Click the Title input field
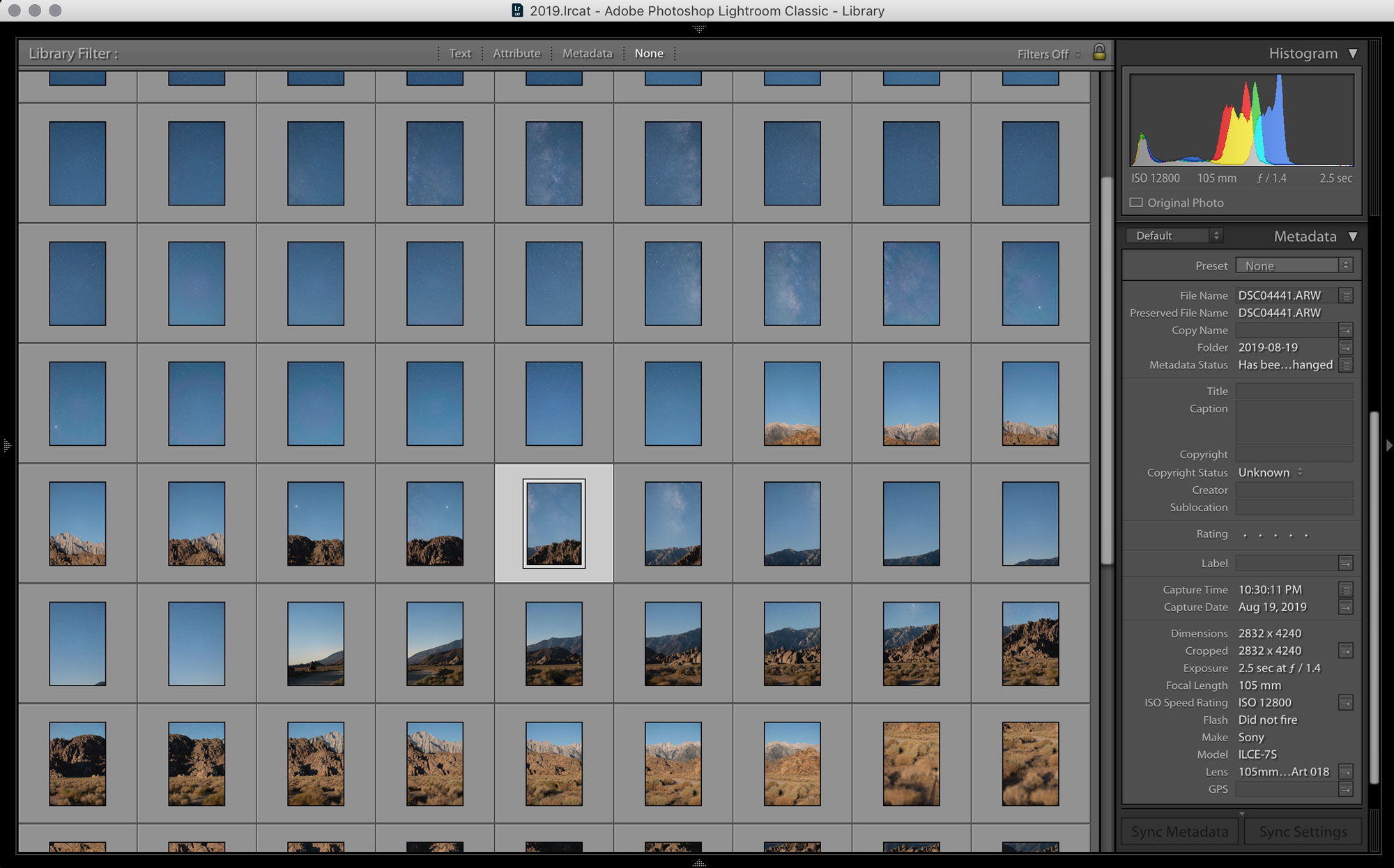1394x868 pixels. (1294, 392)
